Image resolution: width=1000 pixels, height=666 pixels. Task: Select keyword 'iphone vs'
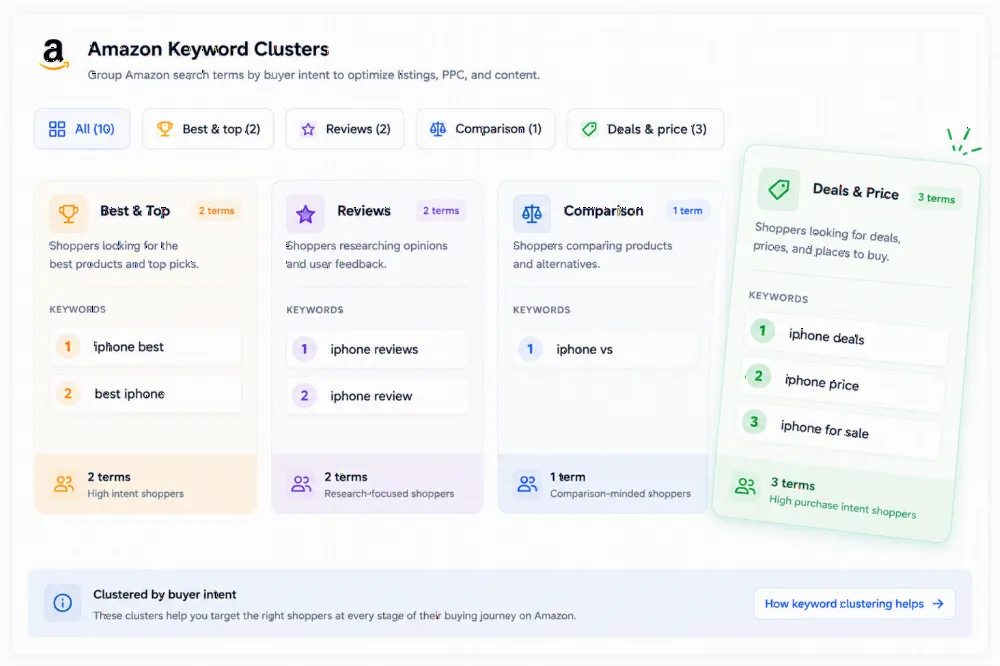click(x=605, y=349)
